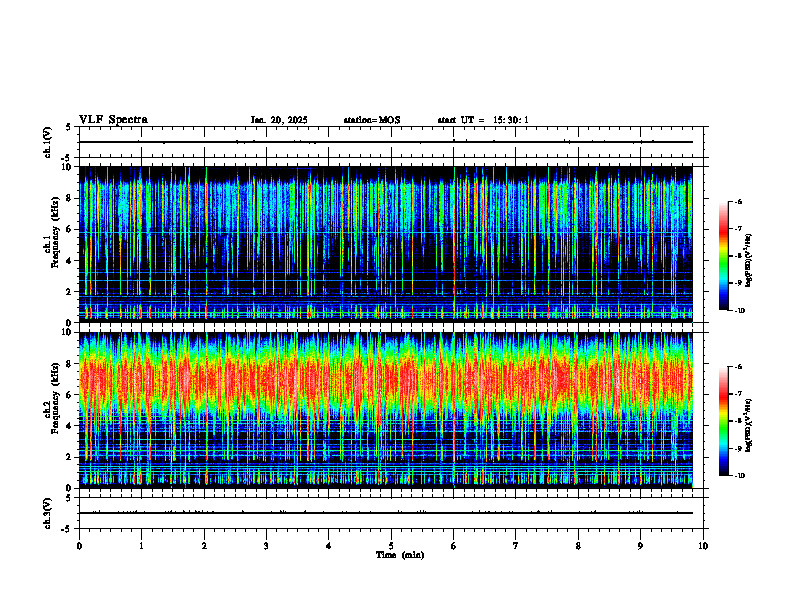Viewport: 792px width, 612px height.
Task: Click the "4" frequency tick of ch.1 panel
Action: point(70,261)
